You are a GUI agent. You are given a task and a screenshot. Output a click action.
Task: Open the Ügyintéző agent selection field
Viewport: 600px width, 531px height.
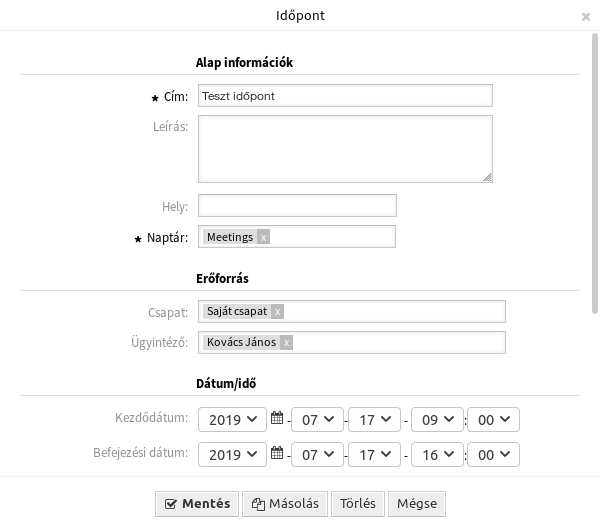click(x=352, y=342)
